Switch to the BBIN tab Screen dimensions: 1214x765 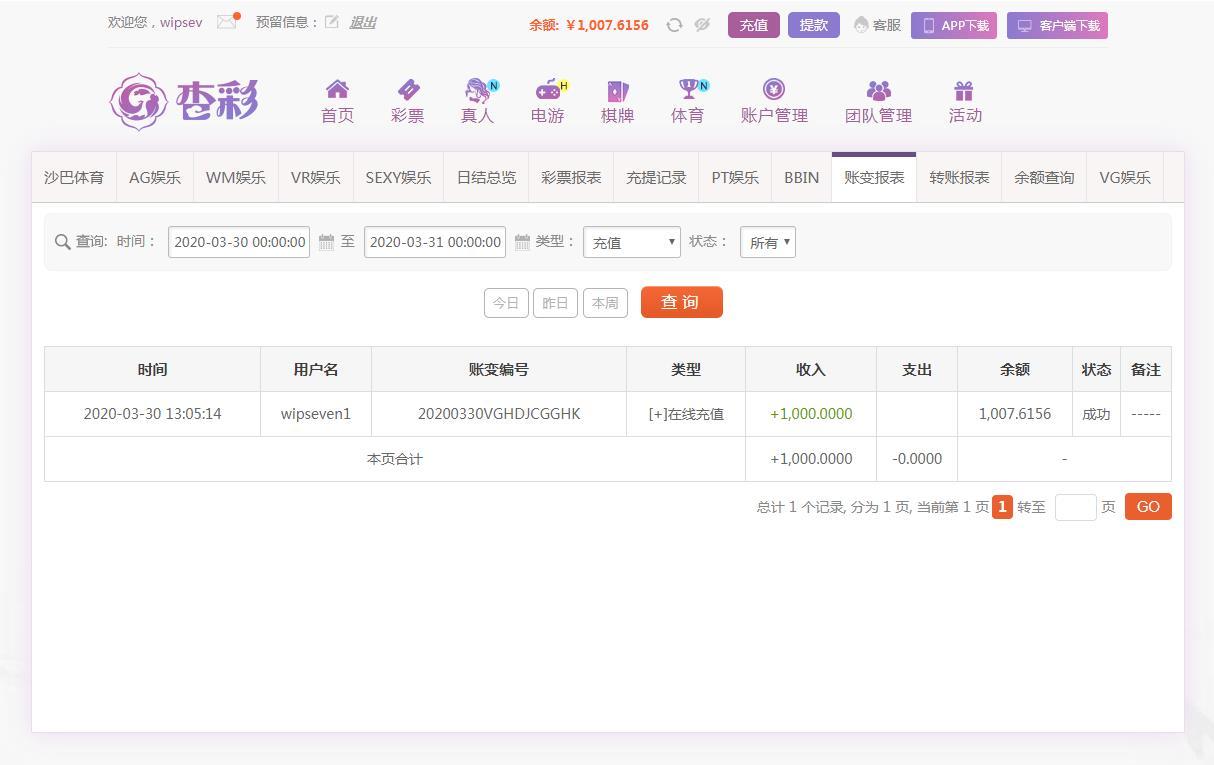[x=801, y=177]
